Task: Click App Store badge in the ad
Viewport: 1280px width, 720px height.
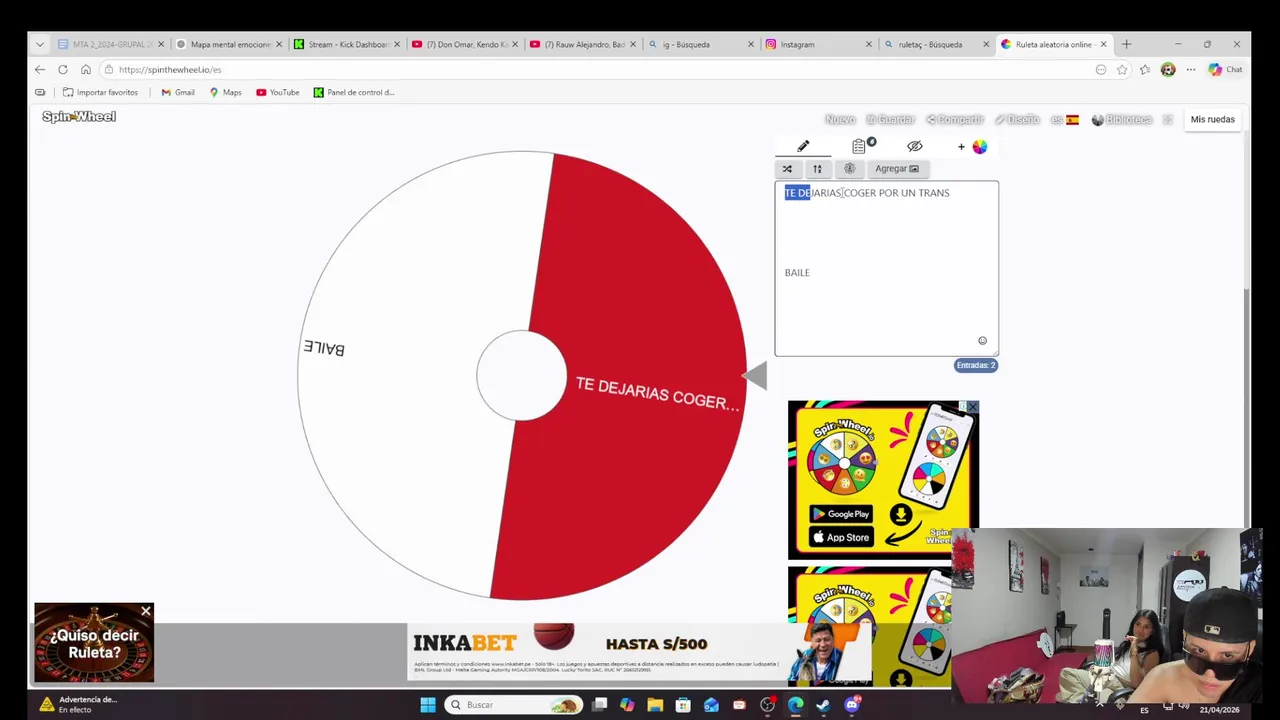Action: [x=841, y=537]
